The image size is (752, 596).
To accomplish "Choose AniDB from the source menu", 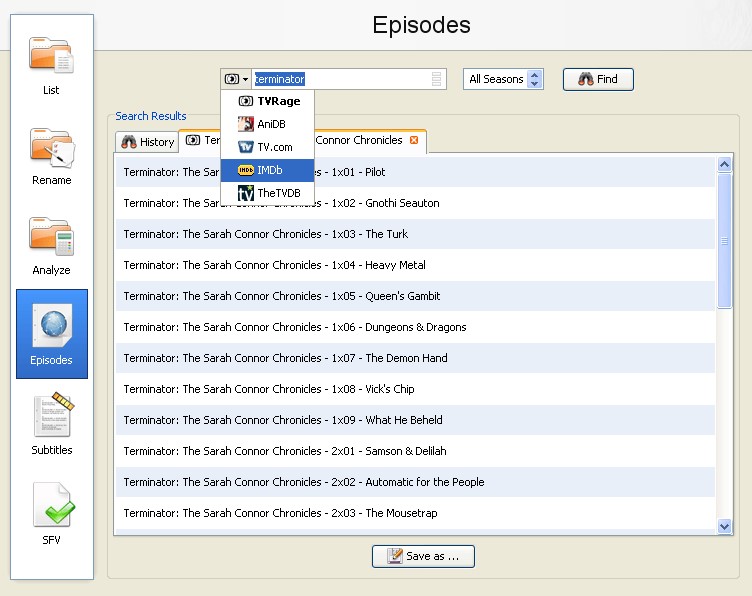I will click(267, 124).
